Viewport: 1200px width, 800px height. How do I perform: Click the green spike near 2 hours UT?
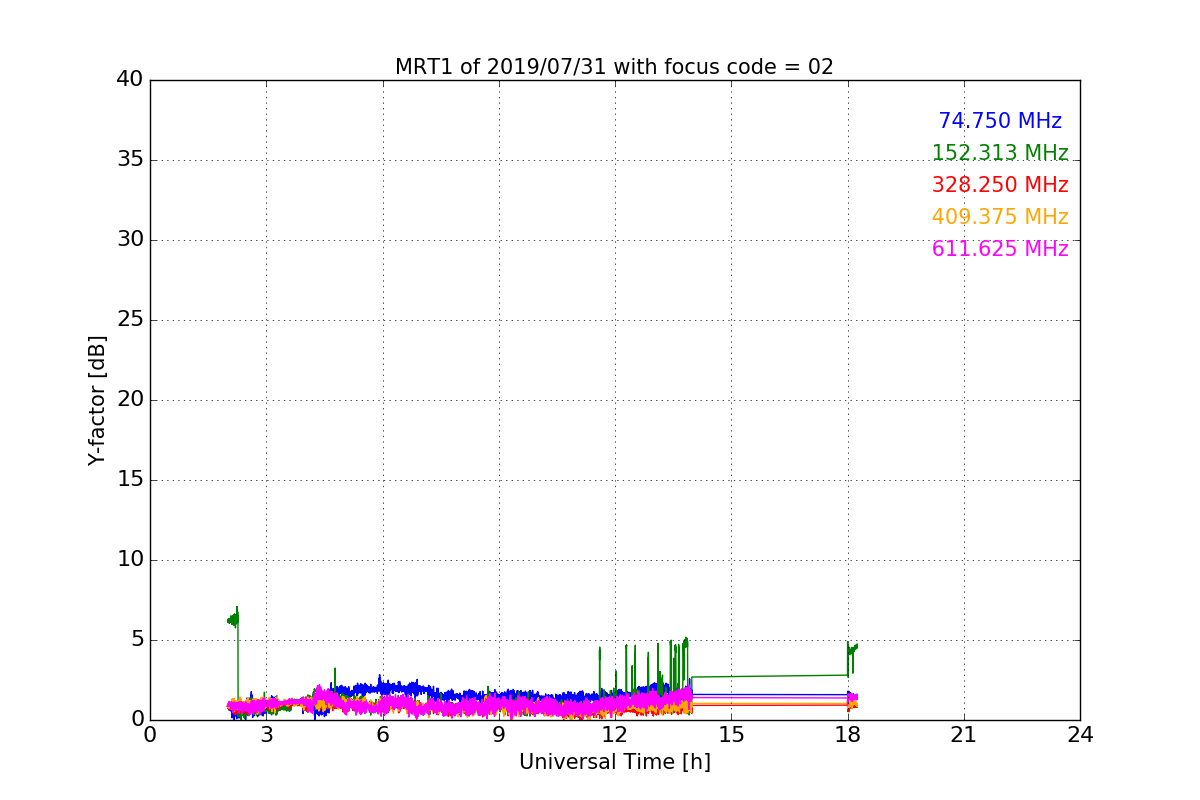click(x=234, y=619)
